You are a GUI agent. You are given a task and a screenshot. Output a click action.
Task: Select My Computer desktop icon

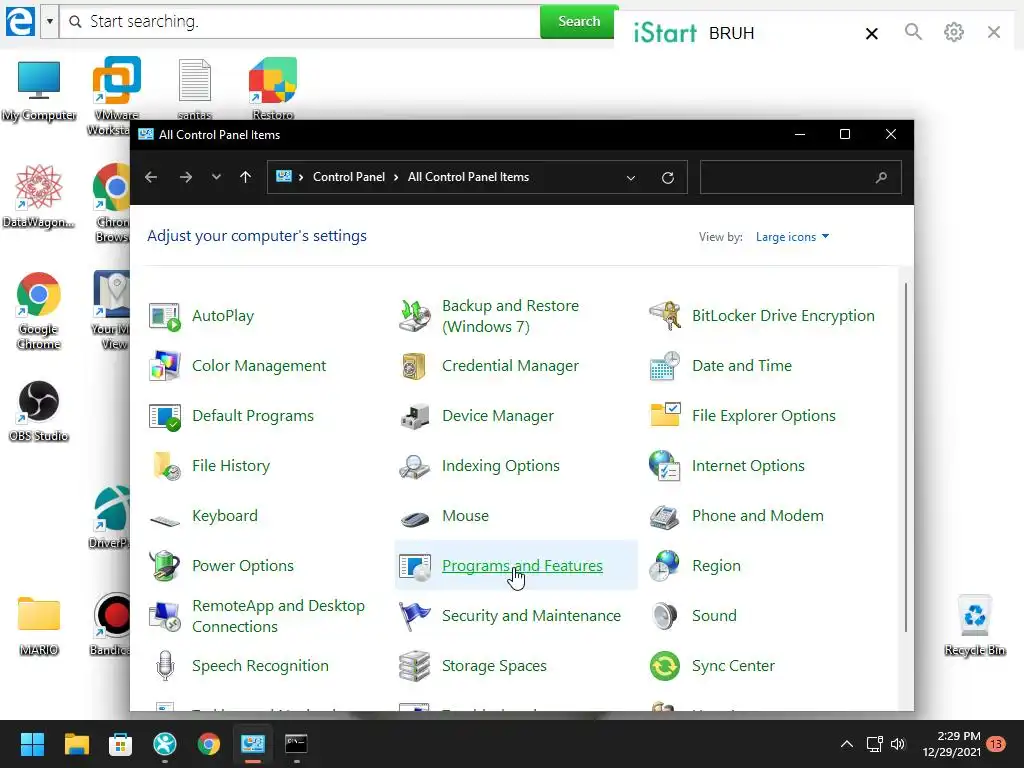click(x=39, y=91)
